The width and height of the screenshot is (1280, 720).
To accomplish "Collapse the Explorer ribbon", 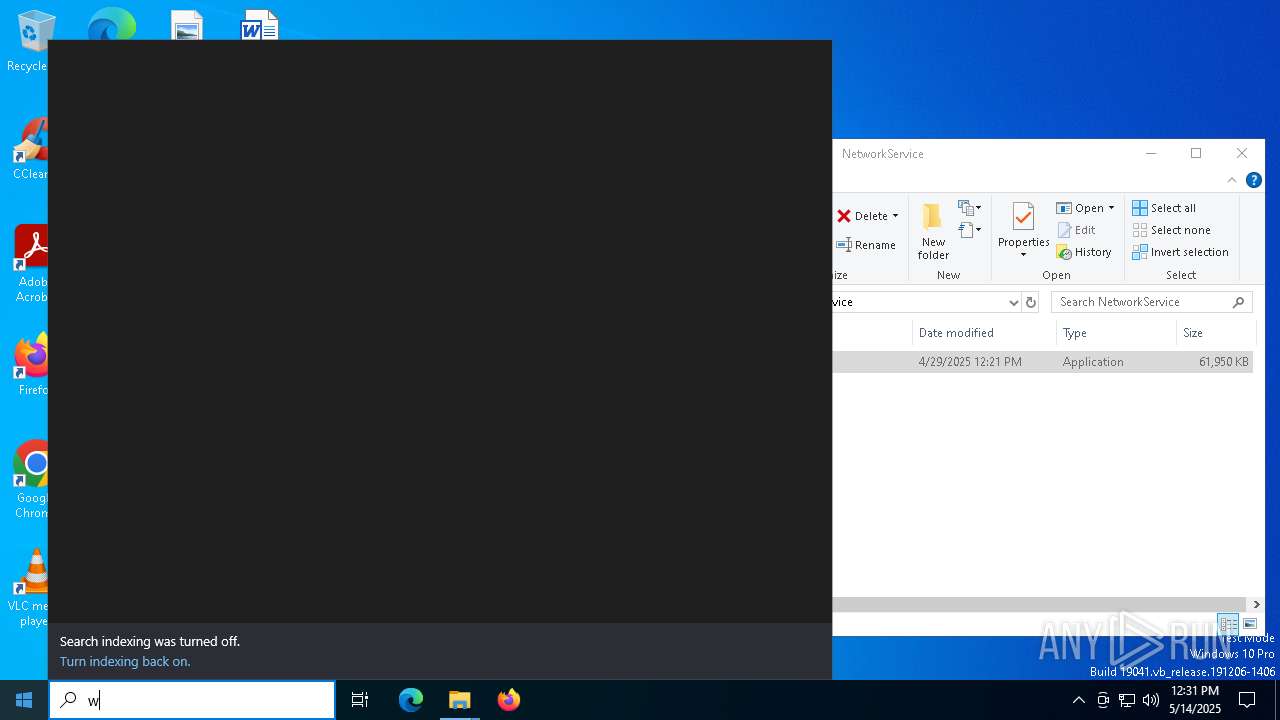I will click(1232, 180).
